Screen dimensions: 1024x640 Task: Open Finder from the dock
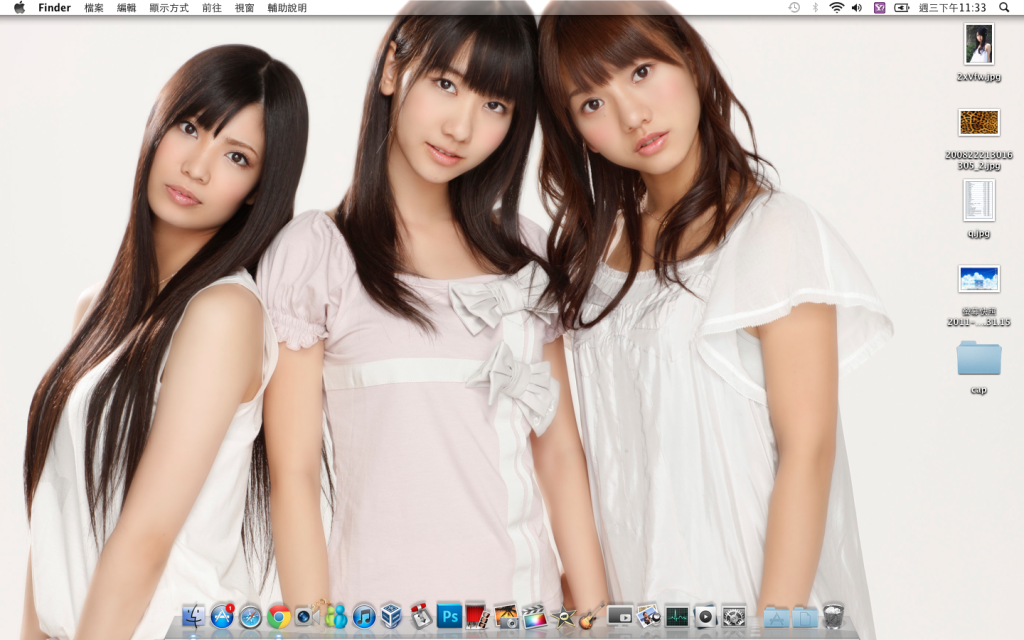pos(194,616)
